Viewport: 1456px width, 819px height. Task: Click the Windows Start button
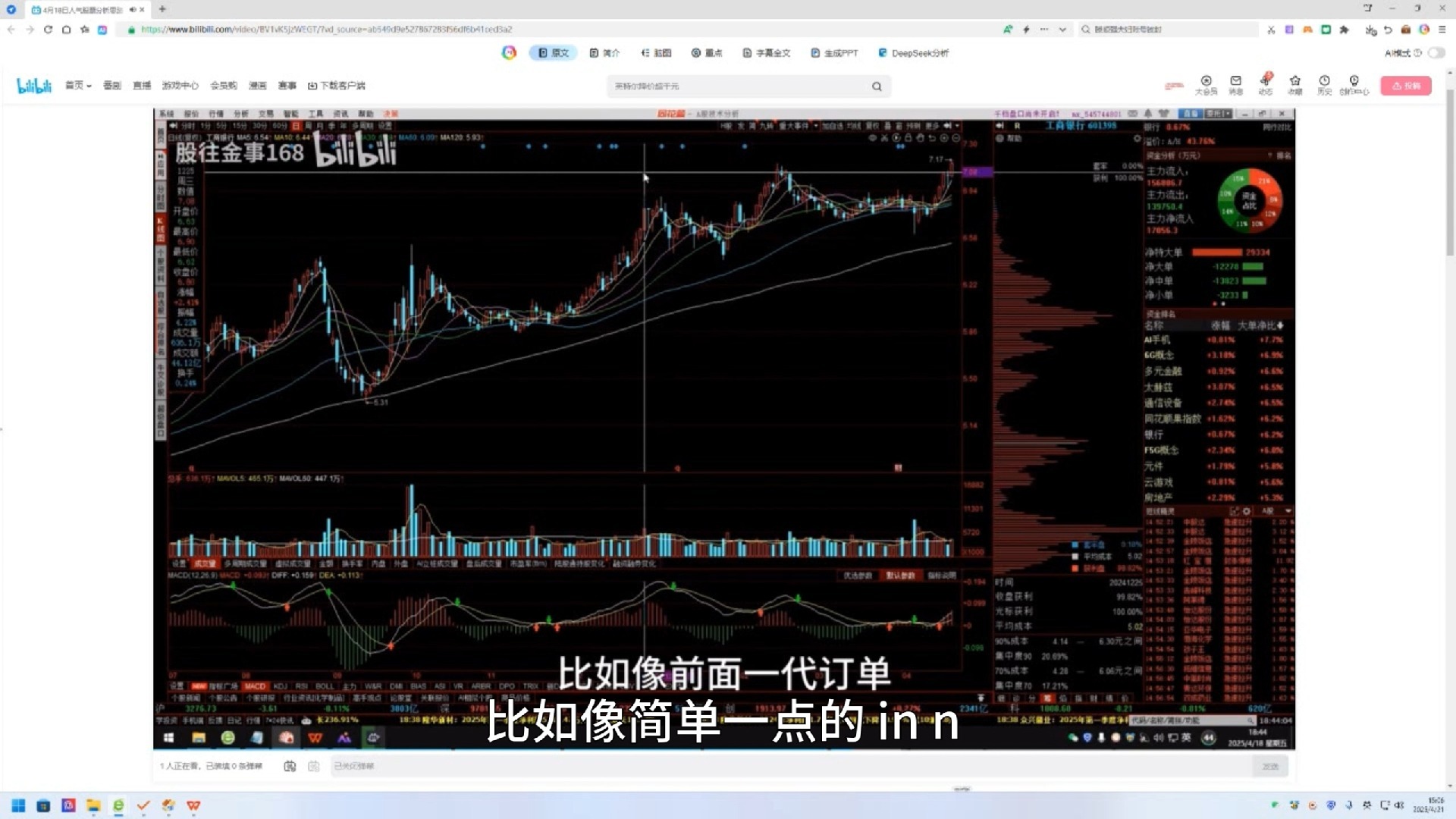click(x=19, y=806)
